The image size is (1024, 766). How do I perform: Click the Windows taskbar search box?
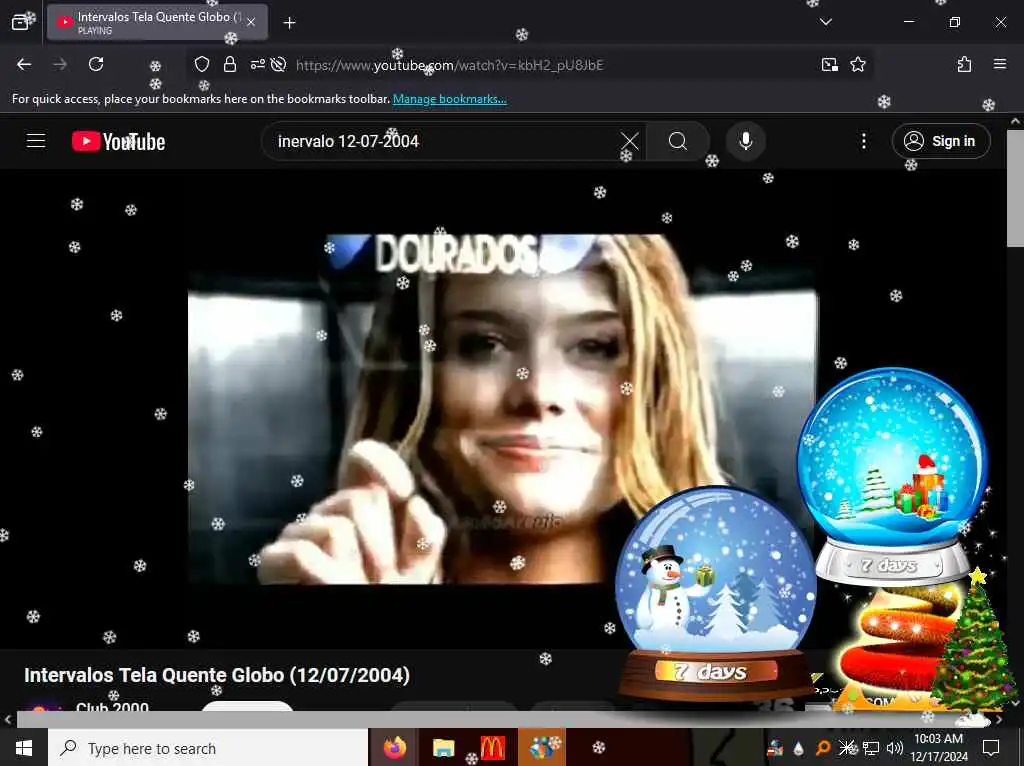tap(208, 748)
